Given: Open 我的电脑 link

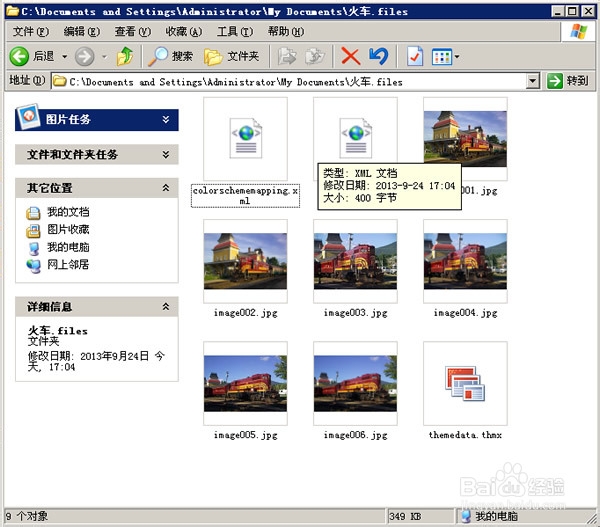Looking at the screenshot, I should 68,247.
